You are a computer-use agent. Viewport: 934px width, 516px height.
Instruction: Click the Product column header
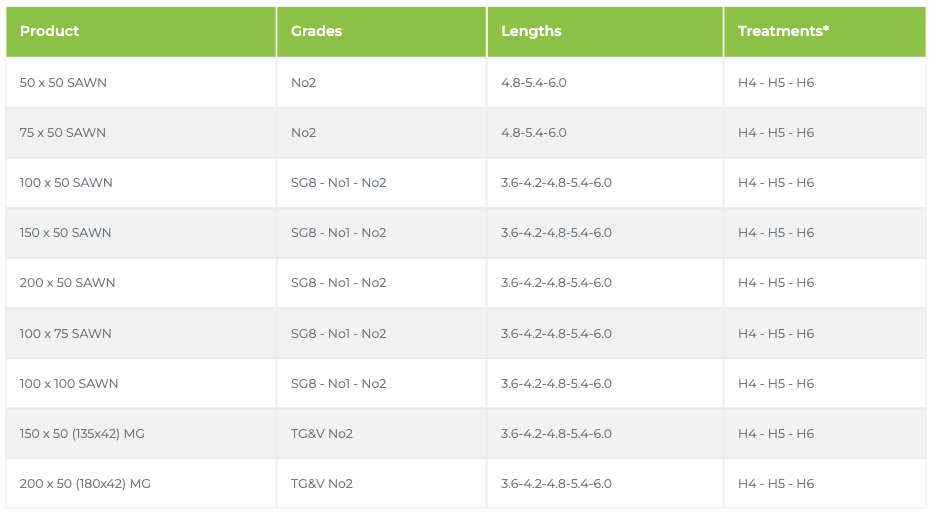(x=50, y=31)
